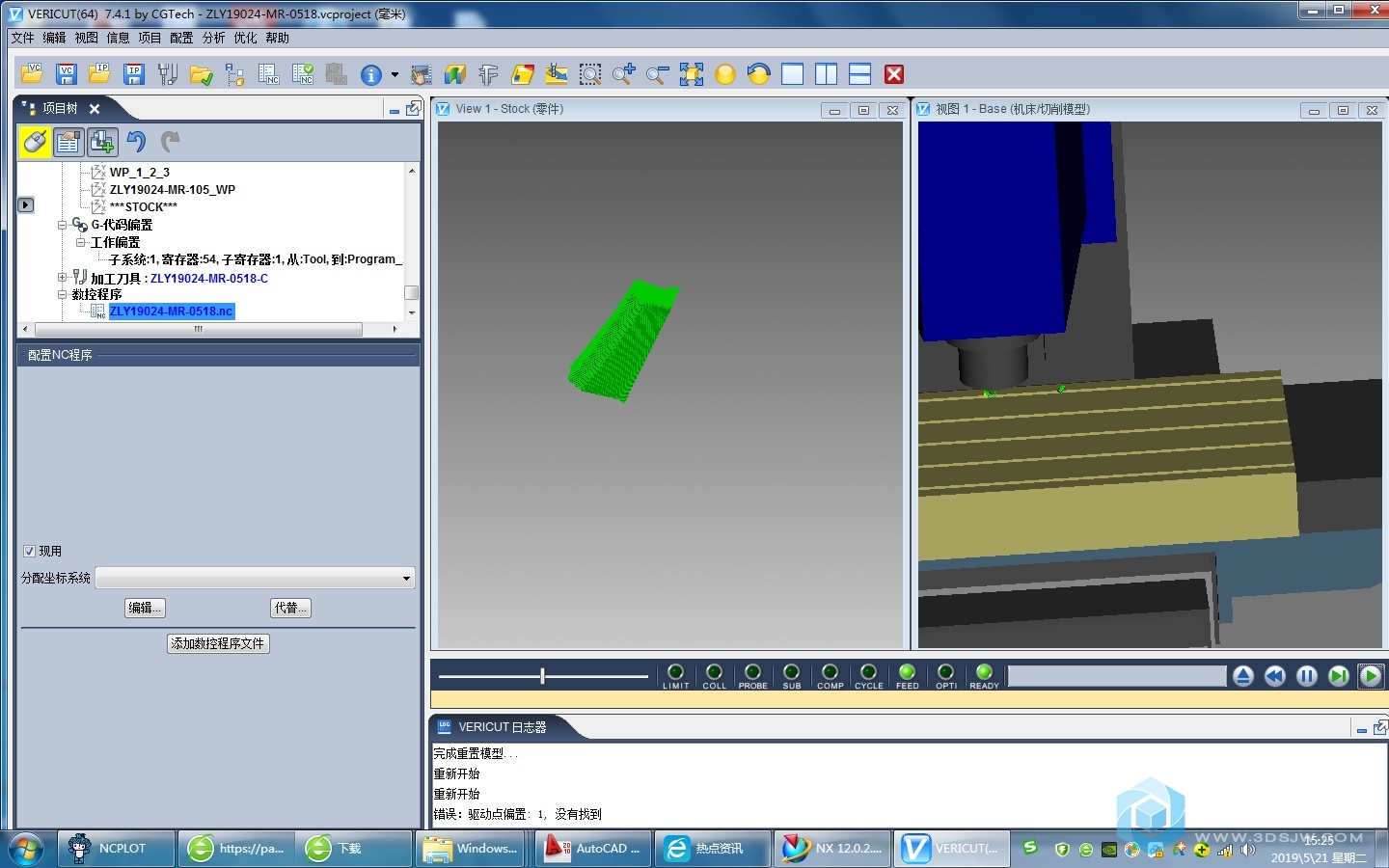Viewport: 1389px width, 868px height.
Task: Click the zoom in magnifier icon
Action: (x=624, y=74)
